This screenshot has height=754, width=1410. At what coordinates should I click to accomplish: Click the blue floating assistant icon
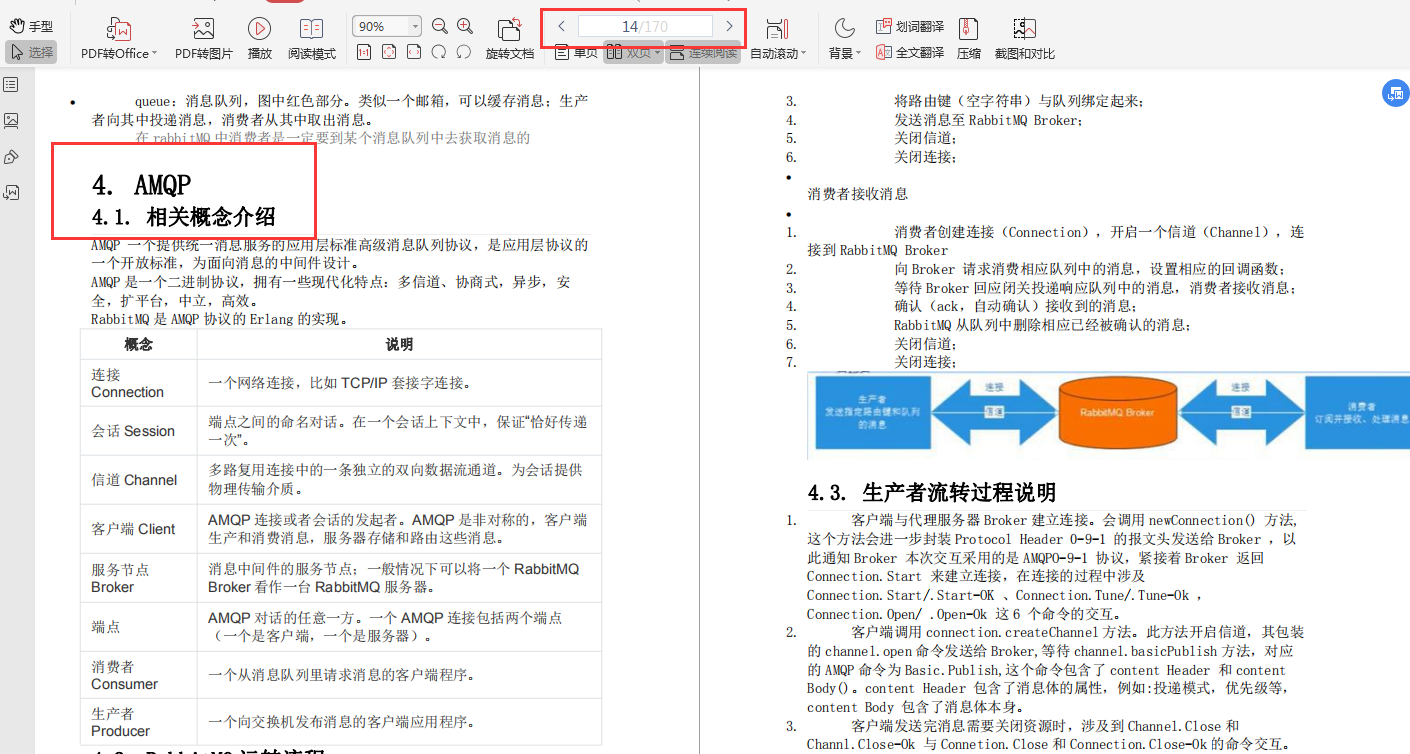tap(1394, 93)
